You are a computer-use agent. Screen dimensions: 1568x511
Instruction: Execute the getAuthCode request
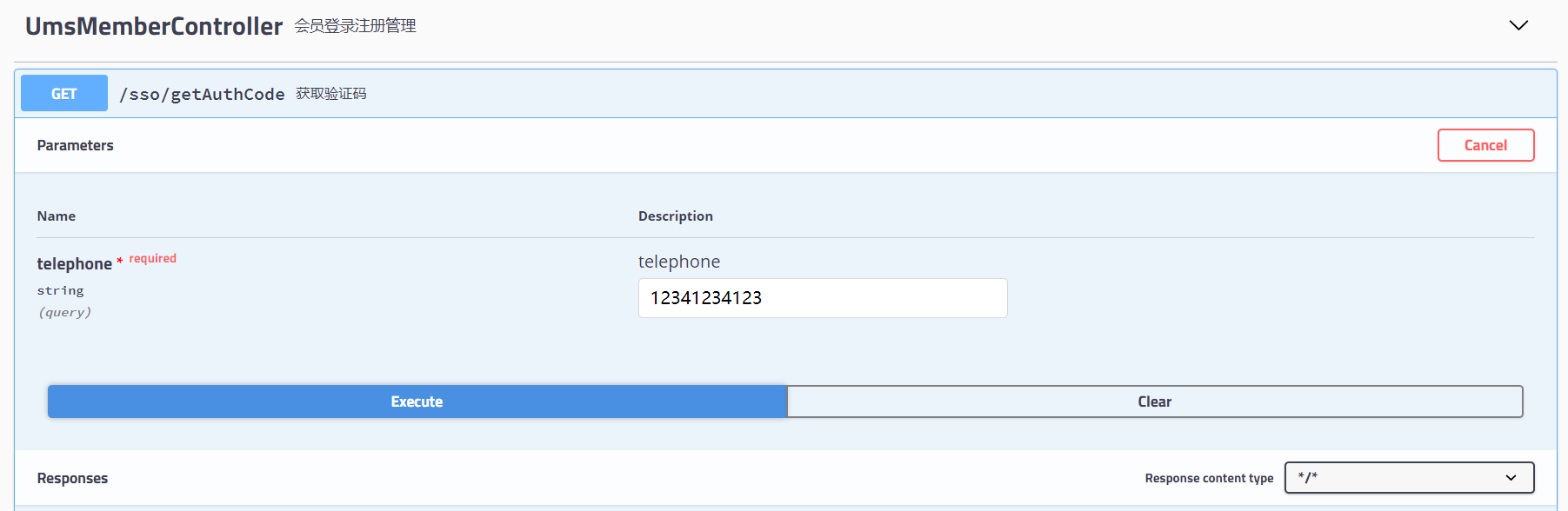(x=417, y=401)
